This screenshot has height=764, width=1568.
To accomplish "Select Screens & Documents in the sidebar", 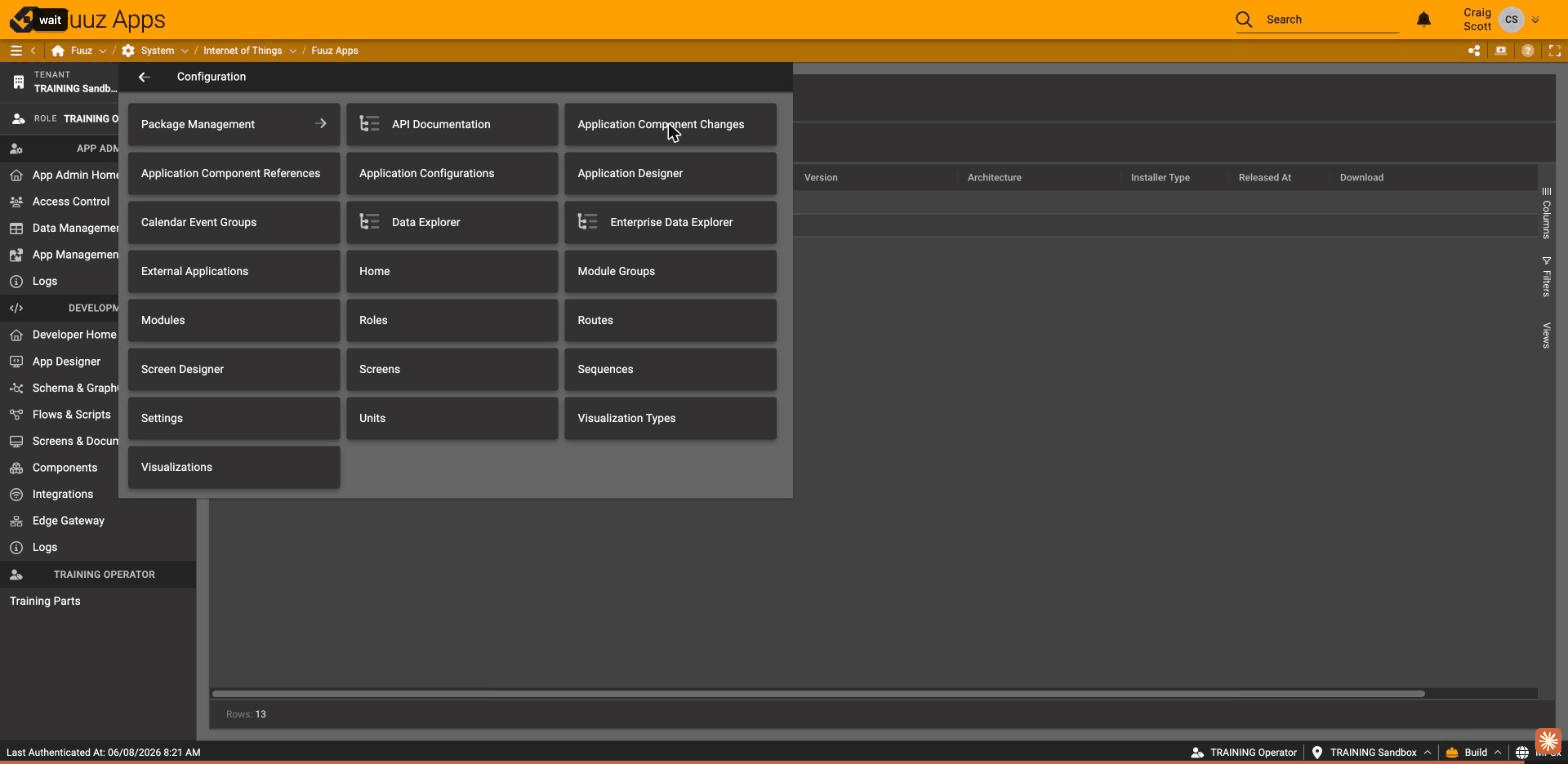I will [x=75, y=441].
